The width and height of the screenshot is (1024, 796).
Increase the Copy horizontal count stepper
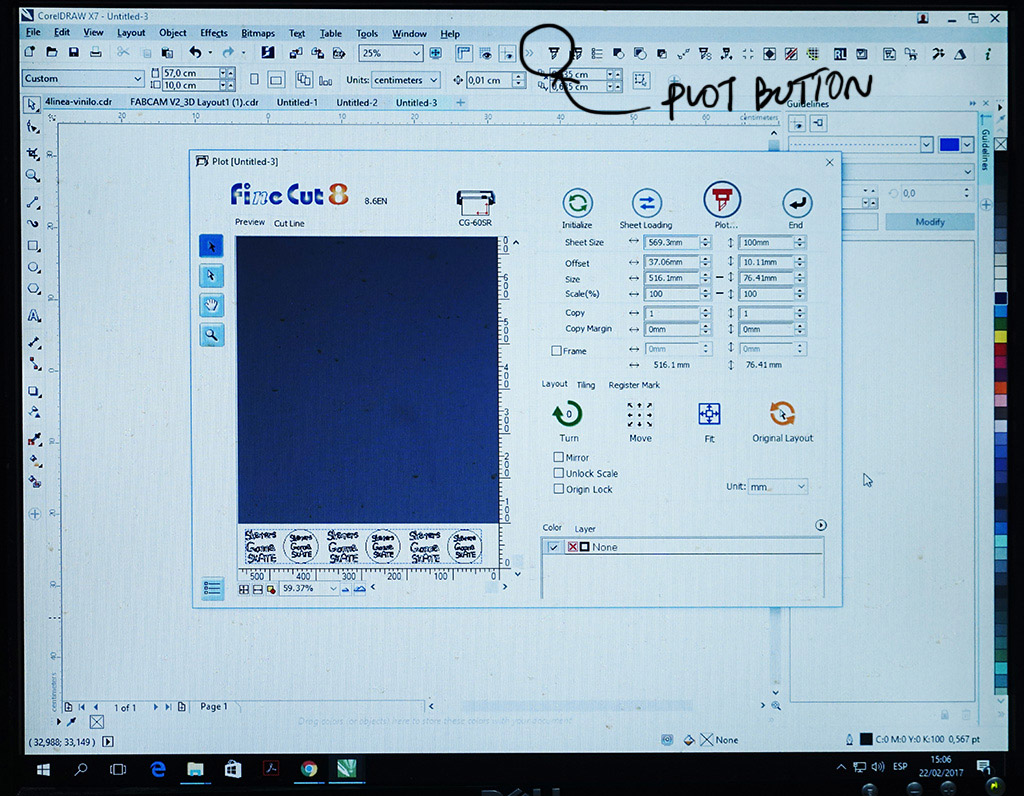[705, 310]
